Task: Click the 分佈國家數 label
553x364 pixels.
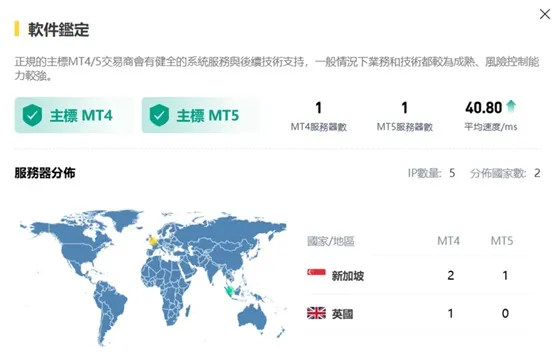Action: tap(498, 173)
